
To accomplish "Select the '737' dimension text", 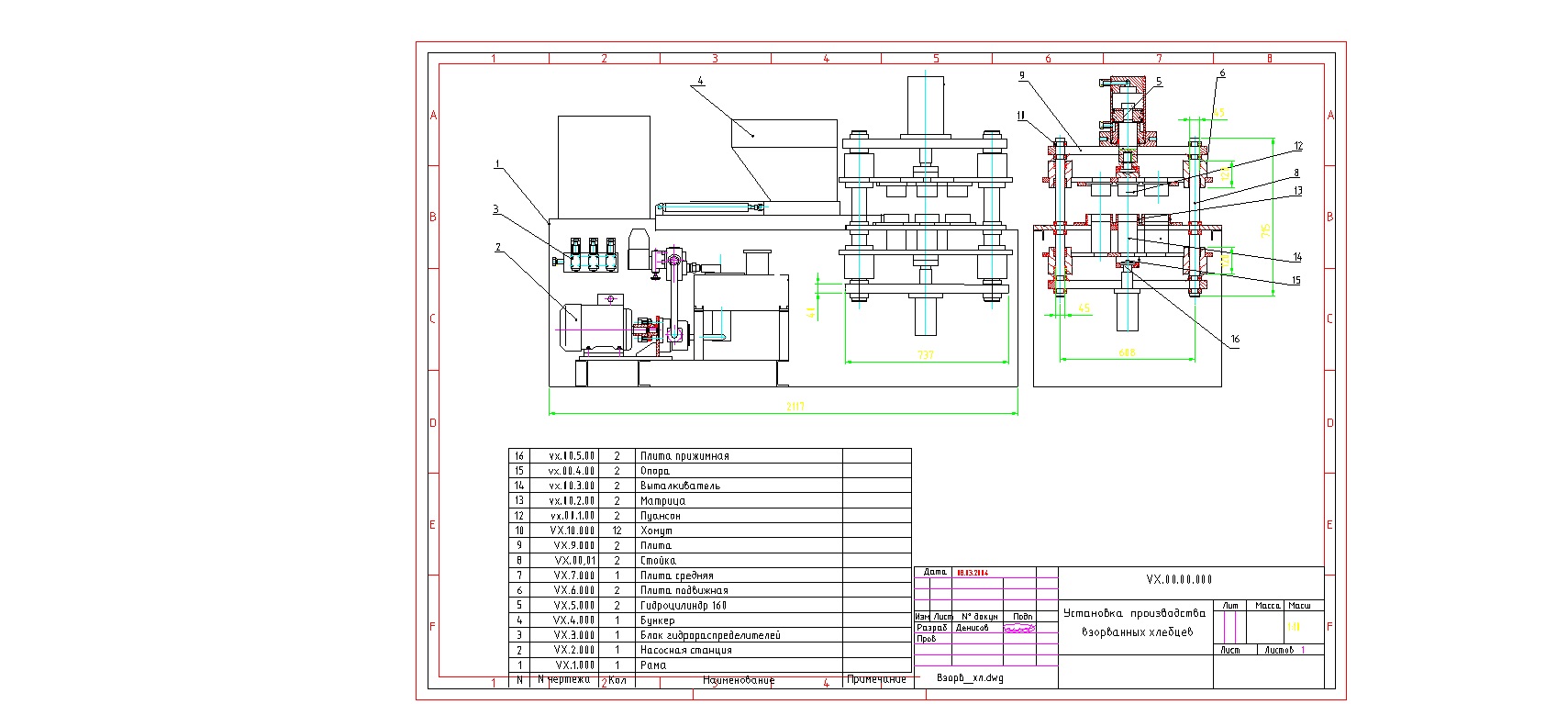I will click(x=926, y=354).
